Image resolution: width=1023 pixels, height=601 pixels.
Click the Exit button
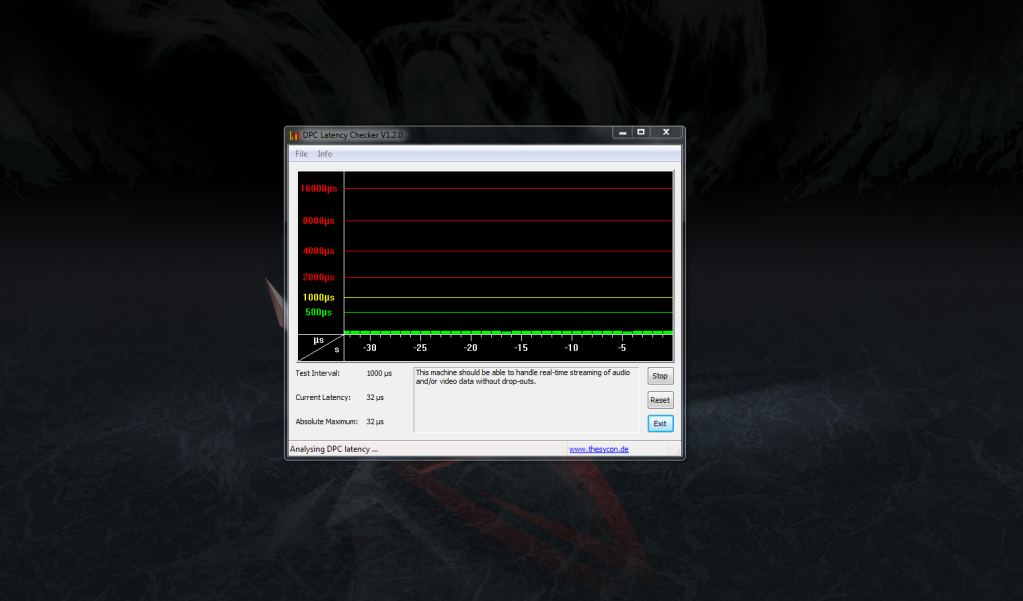[660, 423]
